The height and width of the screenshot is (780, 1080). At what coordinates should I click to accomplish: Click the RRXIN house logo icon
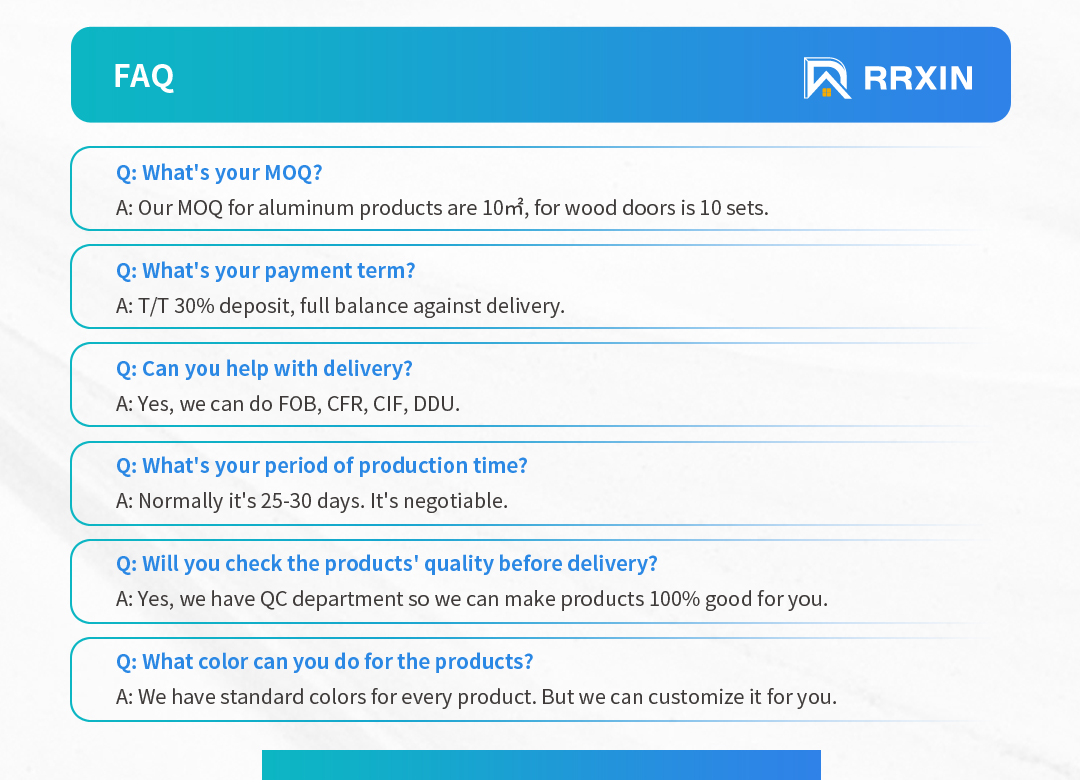[827, 78]
